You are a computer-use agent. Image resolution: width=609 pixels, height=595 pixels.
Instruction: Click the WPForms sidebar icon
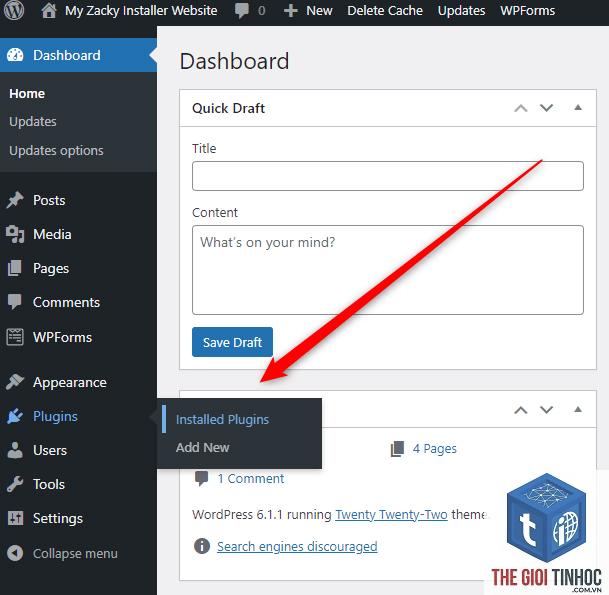coord(15,337)
